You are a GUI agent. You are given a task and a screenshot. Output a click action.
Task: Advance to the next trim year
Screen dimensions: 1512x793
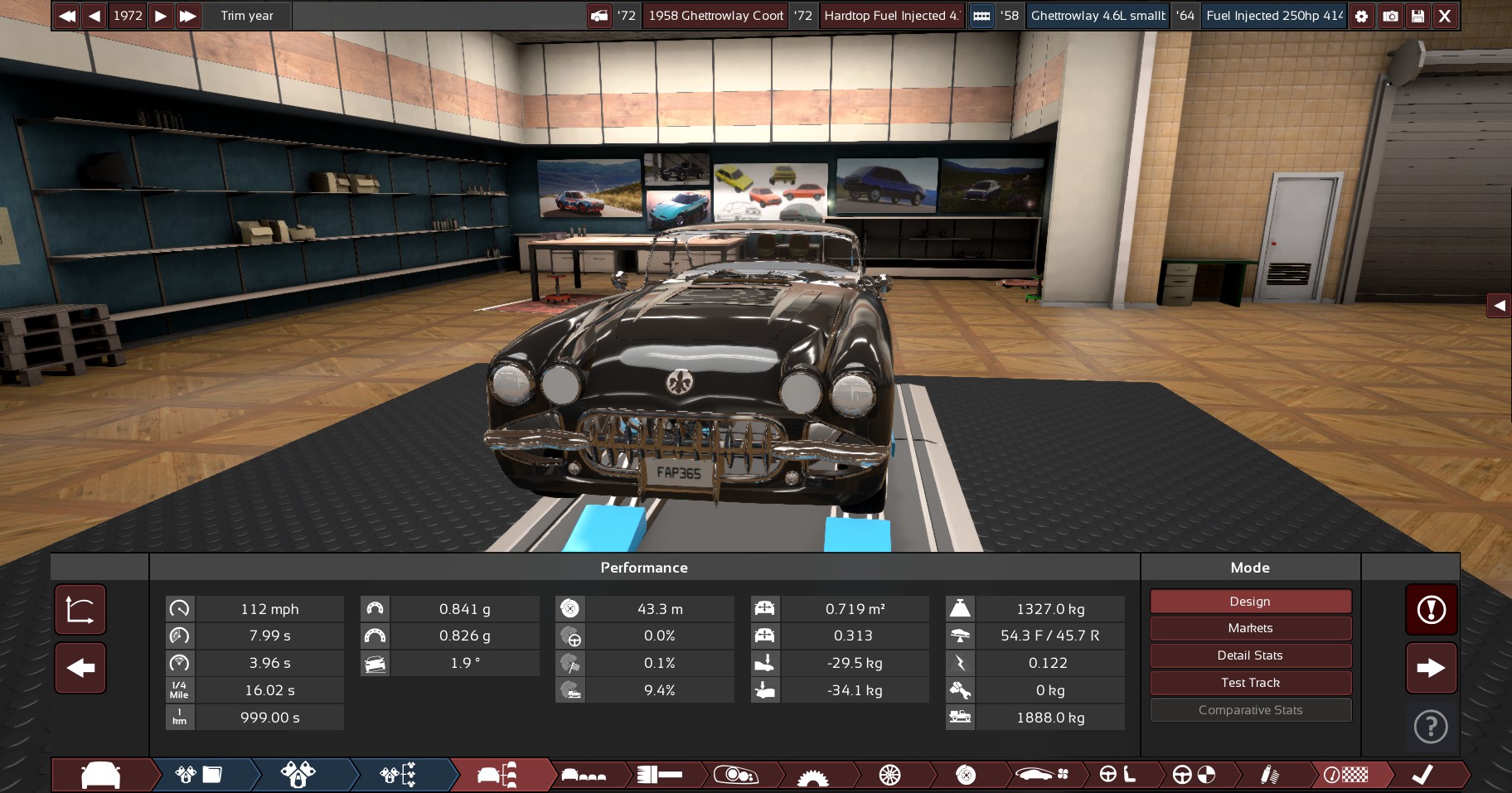(x=161, y=16)
